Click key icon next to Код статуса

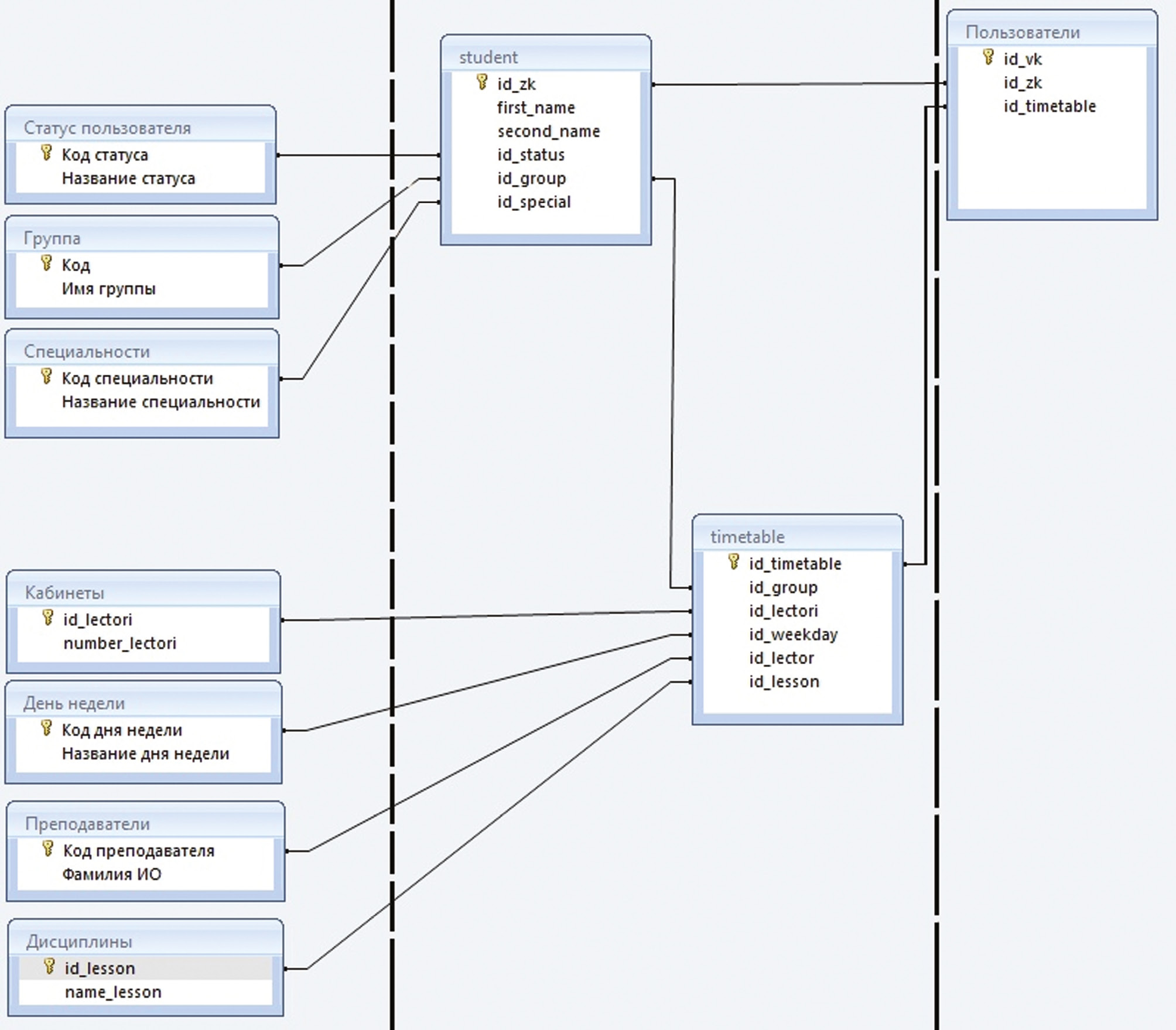tap(46, 153)
